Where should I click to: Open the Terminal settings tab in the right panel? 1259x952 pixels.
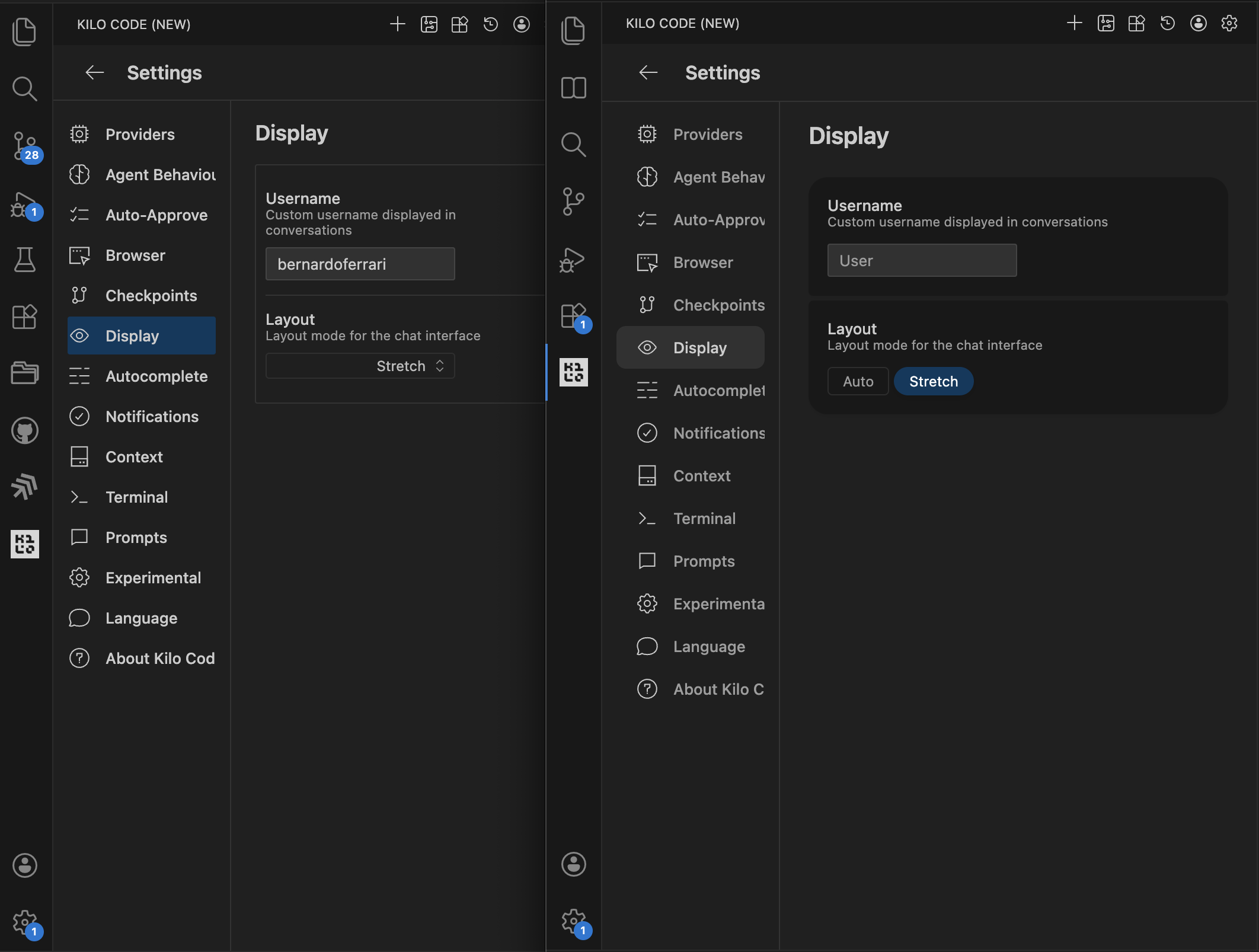click(x=704, y=519)
